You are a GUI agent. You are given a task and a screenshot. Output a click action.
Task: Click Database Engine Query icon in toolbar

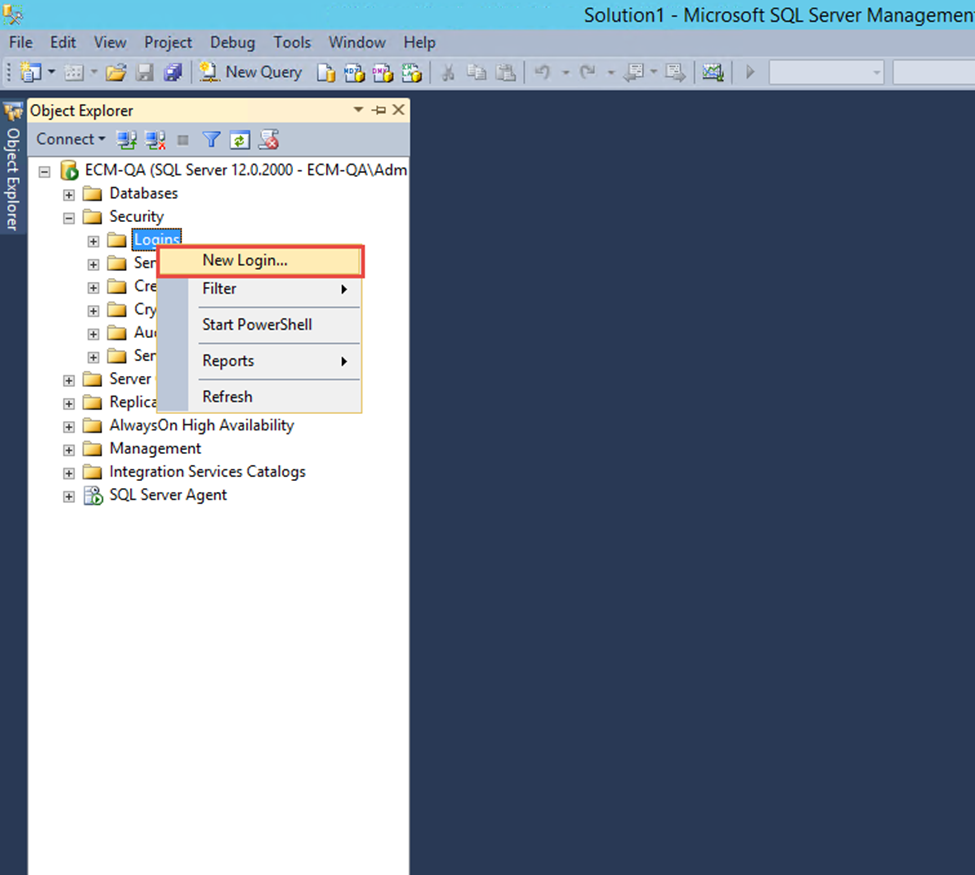pos(326,72)
